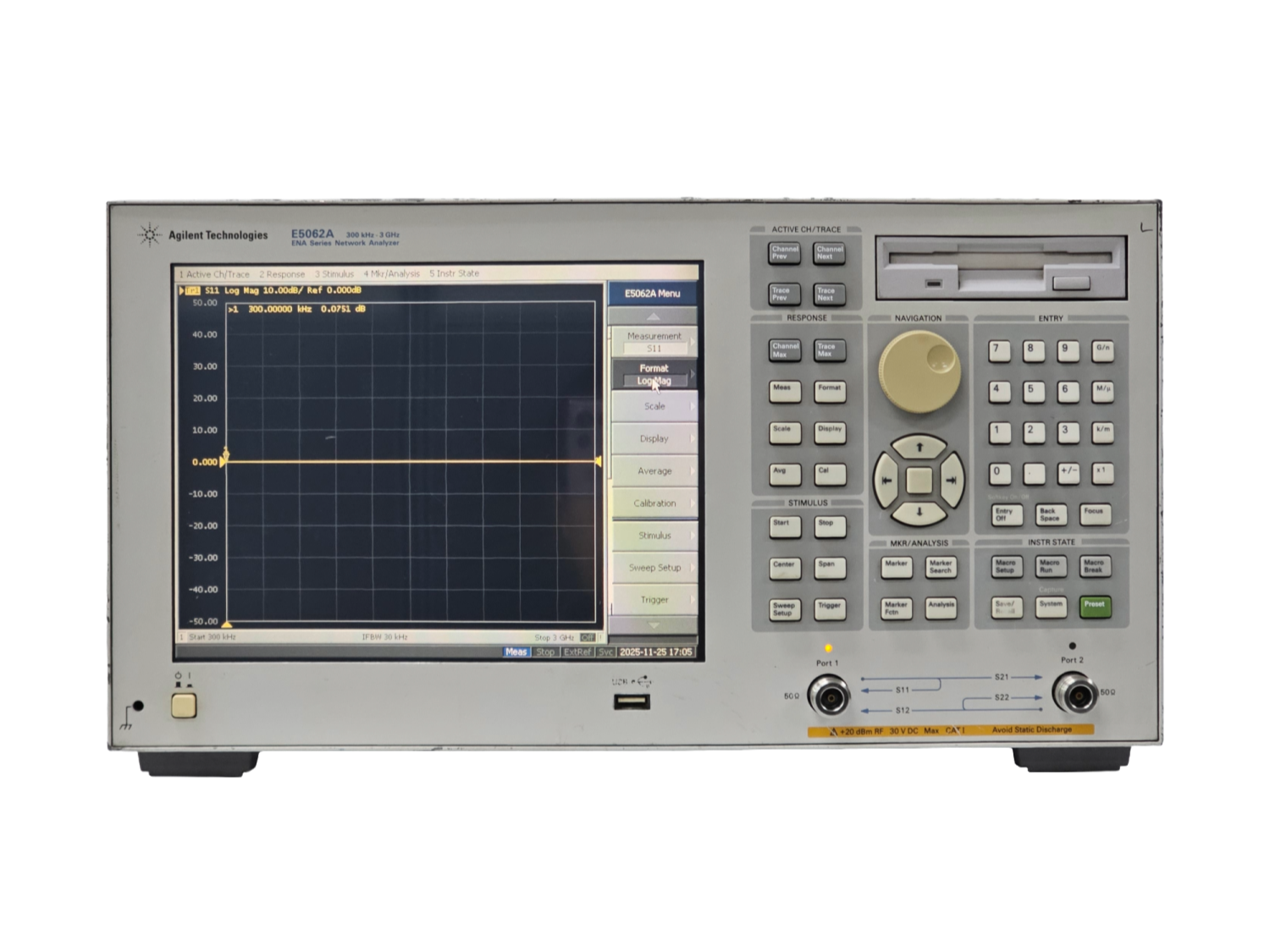Push the green Preset key

(x=1095, y=607)
